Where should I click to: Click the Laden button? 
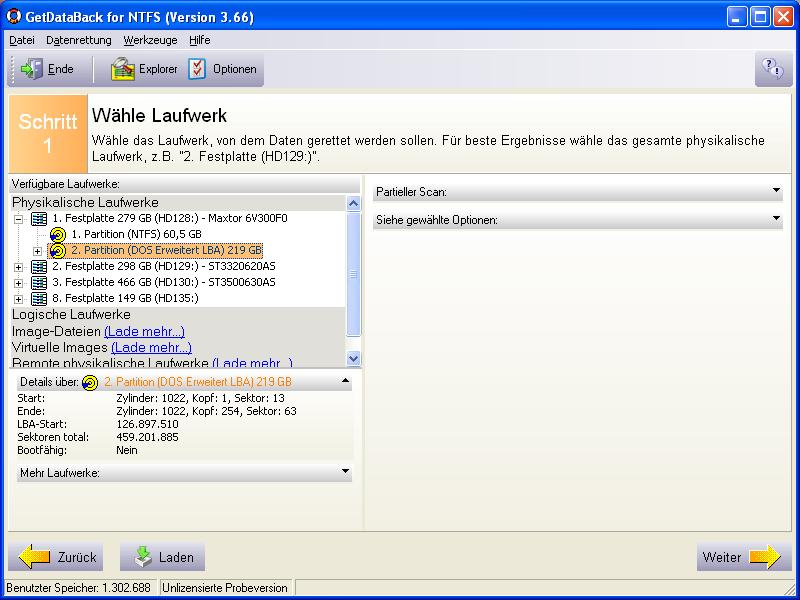pyautogui.click(x=162, y=557)
